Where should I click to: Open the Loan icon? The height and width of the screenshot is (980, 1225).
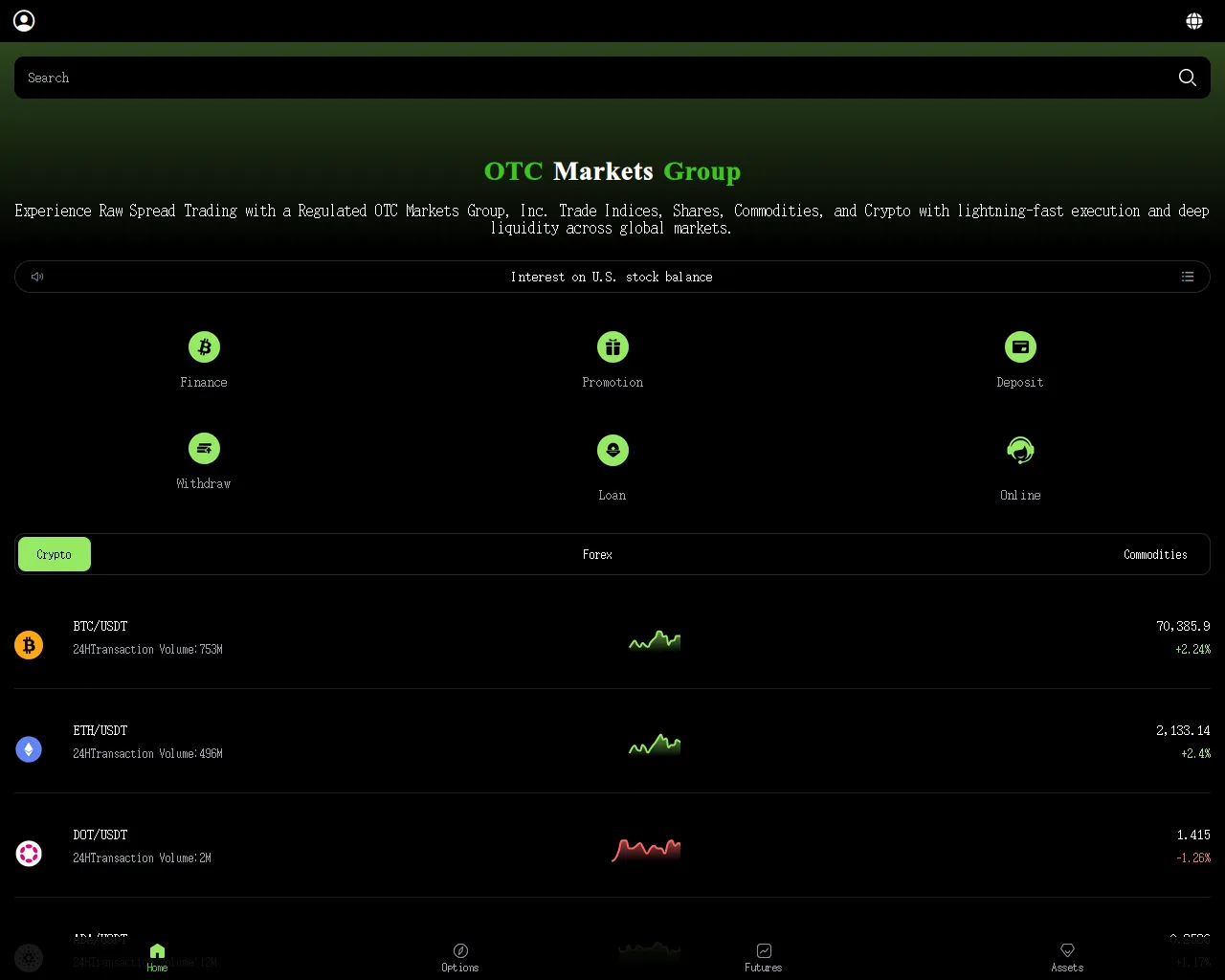click(x=612, y=450)
